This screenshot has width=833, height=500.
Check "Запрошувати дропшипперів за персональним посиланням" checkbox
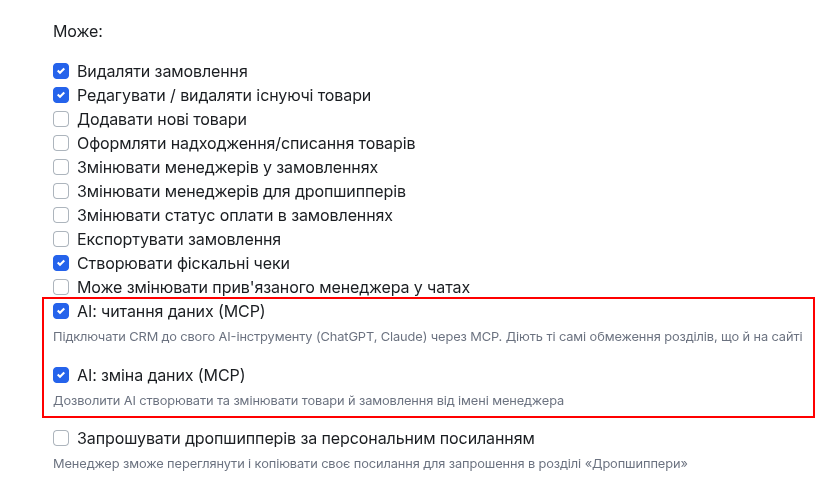61,438
